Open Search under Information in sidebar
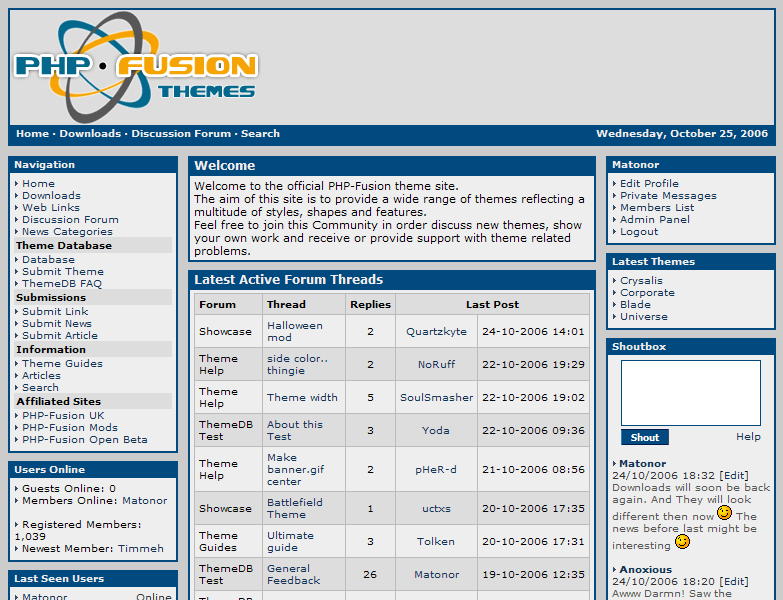783x600 pixels. tap(40, 387)
